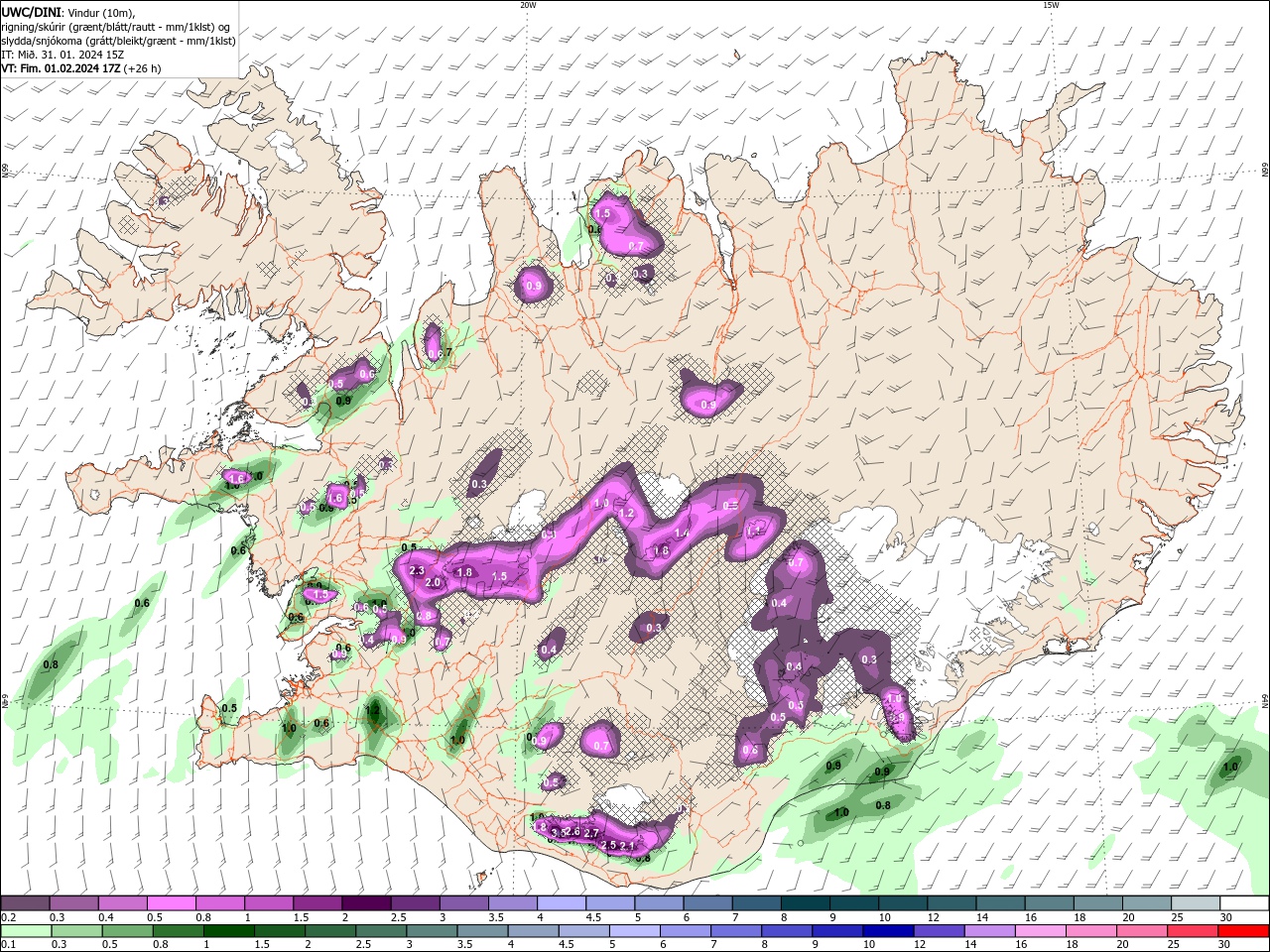This screenshot has height=952, width=1270.
Task: Click the '20W' longitude label
Action: [528, 5]
